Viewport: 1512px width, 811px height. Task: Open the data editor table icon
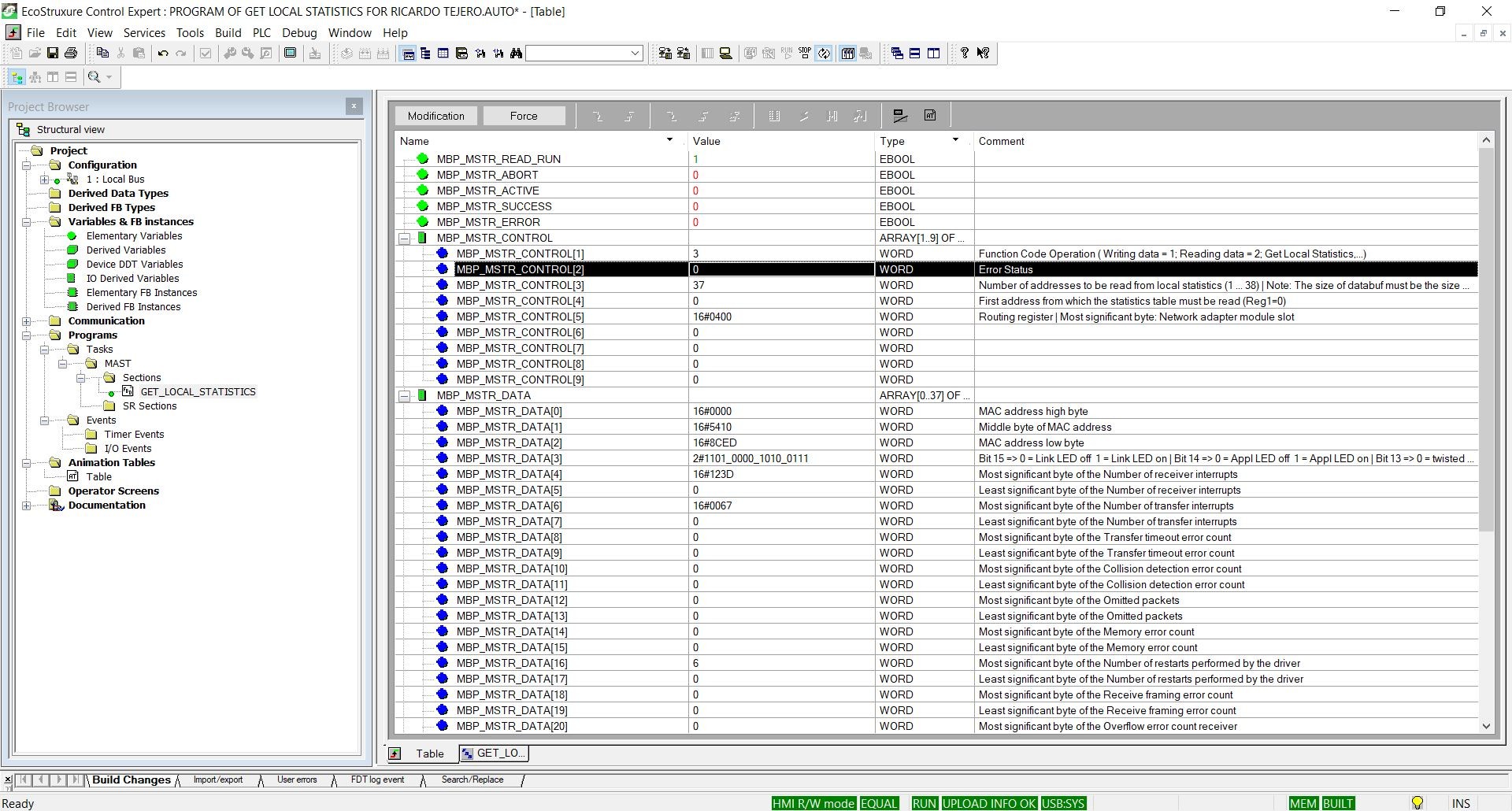click(443, 53)
